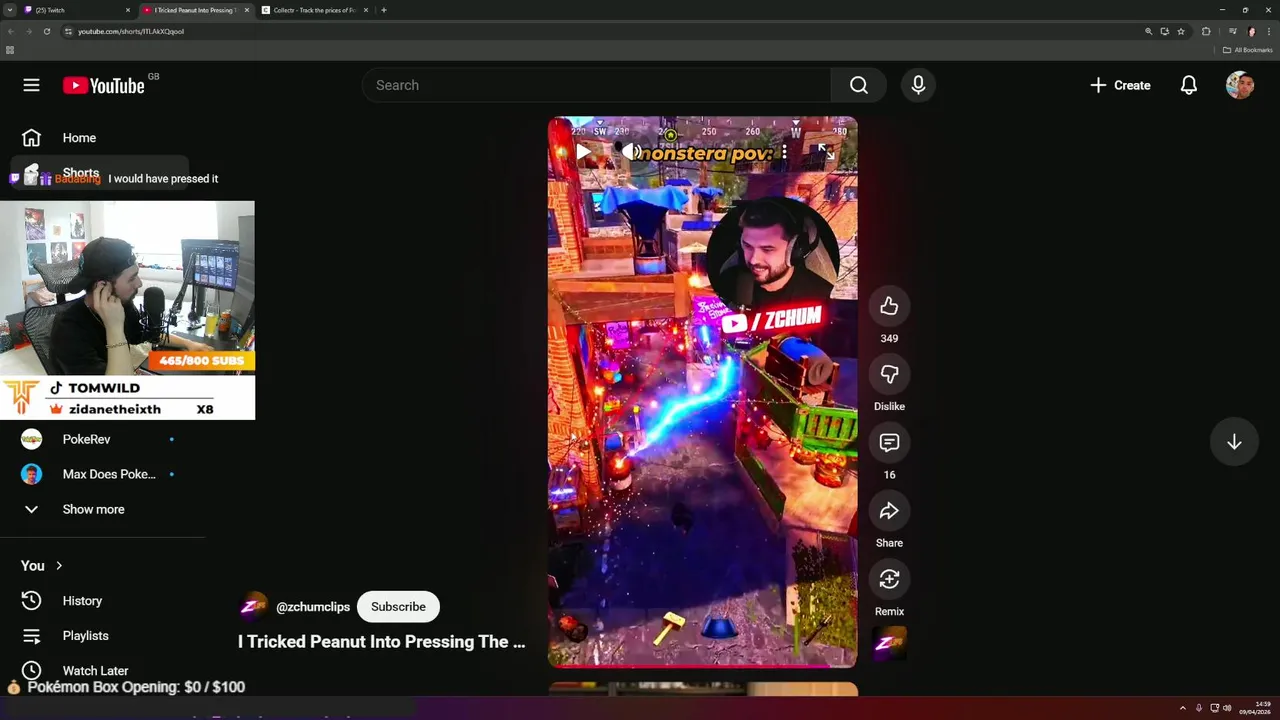The image size is (1280, 720).
Task: Share this Short
Action: click(889, 511)
